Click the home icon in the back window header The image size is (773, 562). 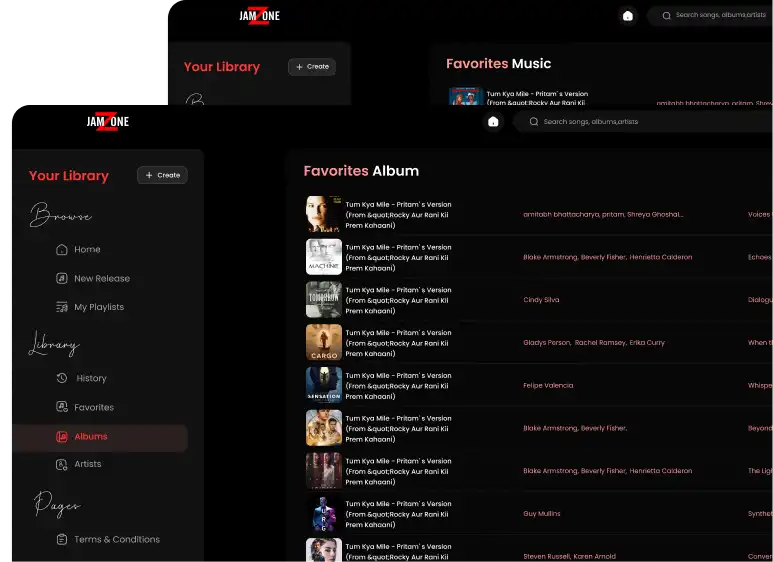tap(628, 16)
